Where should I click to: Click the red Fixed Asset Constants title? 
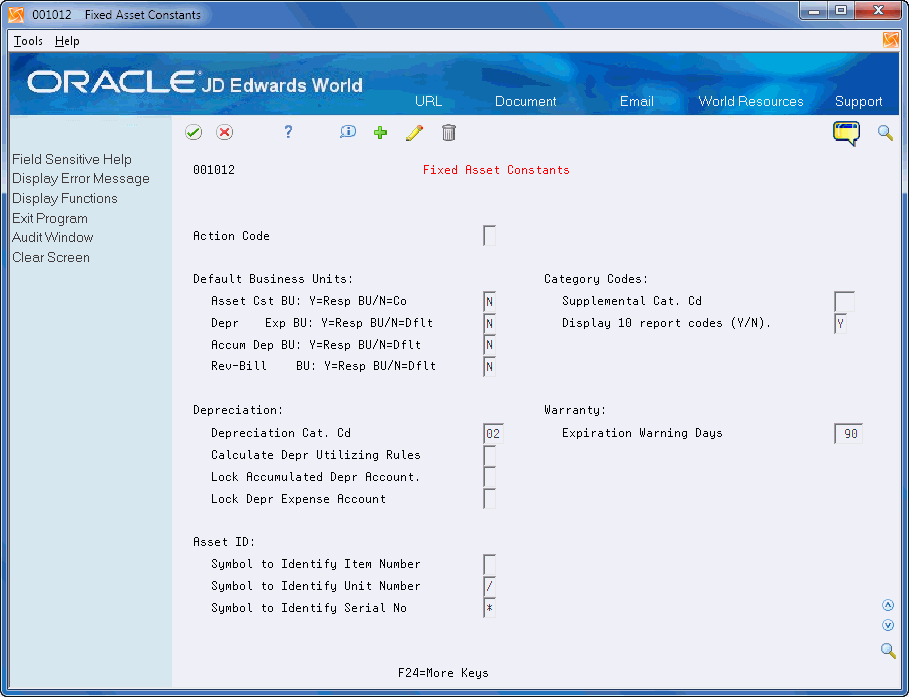(x=496, y=170)
